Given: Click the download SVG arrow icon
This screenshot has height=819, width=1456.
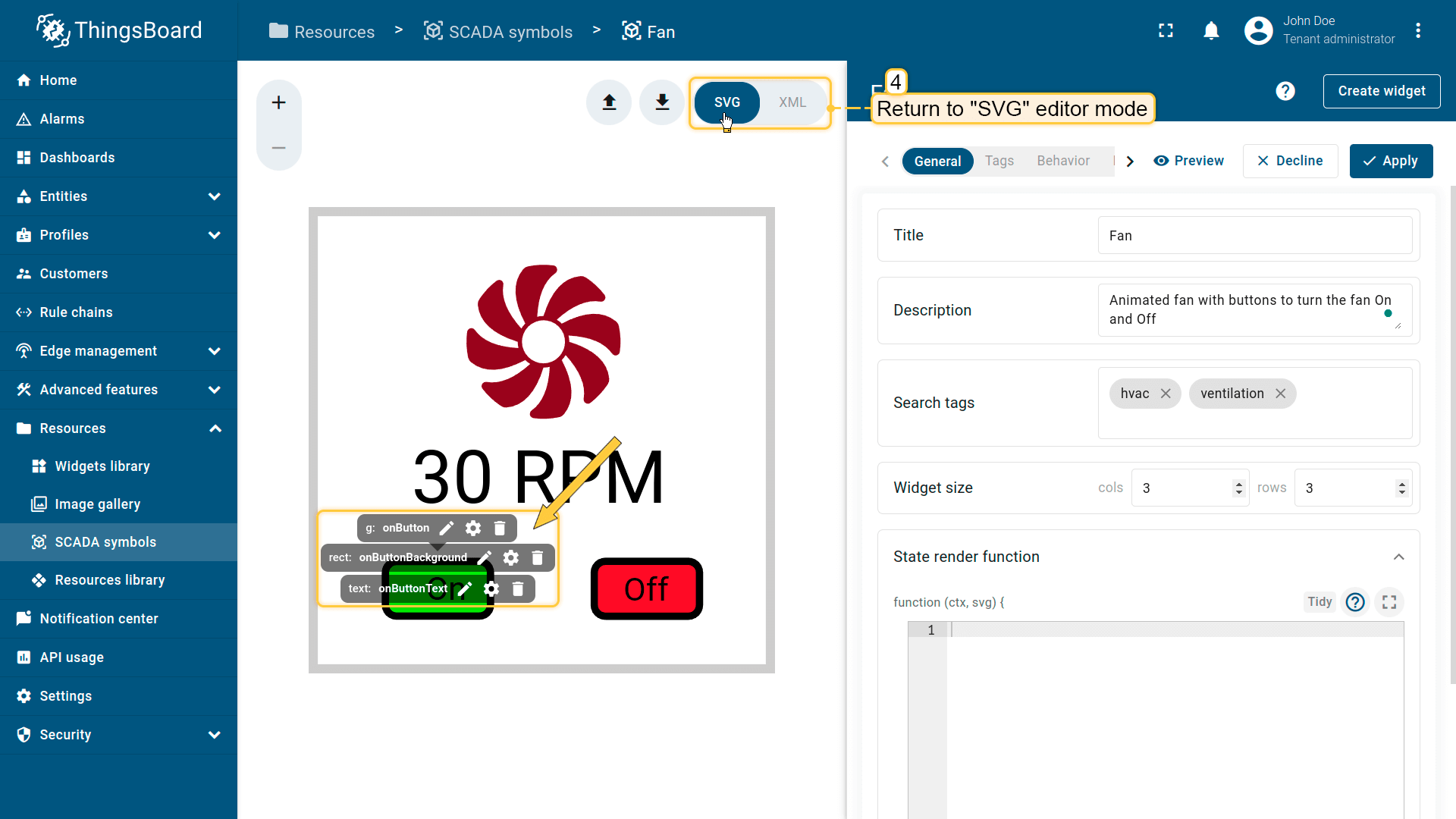Looking at the screenshot, I should click(662, 102).
